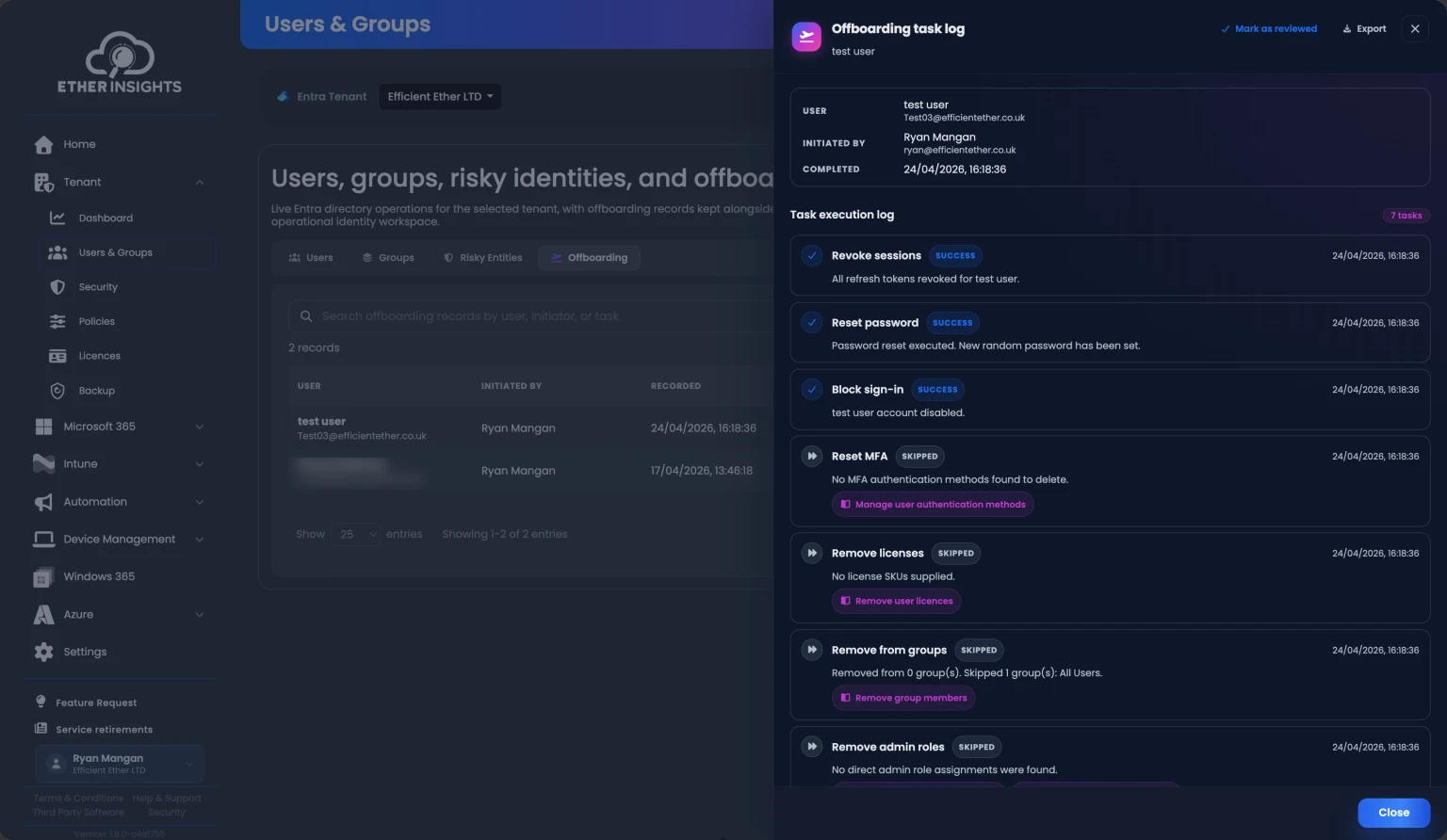Select the Offboarding tab
The width and height of the screenshot is (1447, 840).
click(x=589, y=258)
